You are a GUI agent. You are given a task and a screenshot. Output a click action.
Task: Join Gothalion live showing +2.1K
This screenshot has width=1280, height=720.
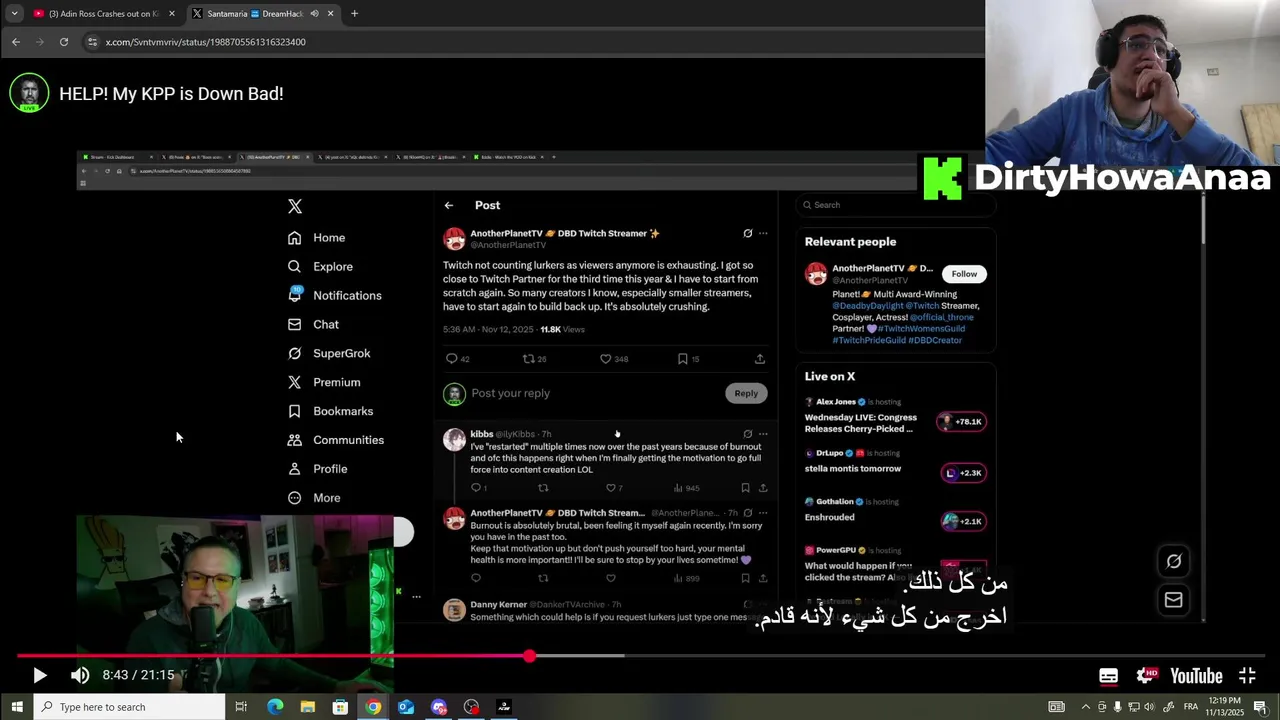[x=964, y=521]
